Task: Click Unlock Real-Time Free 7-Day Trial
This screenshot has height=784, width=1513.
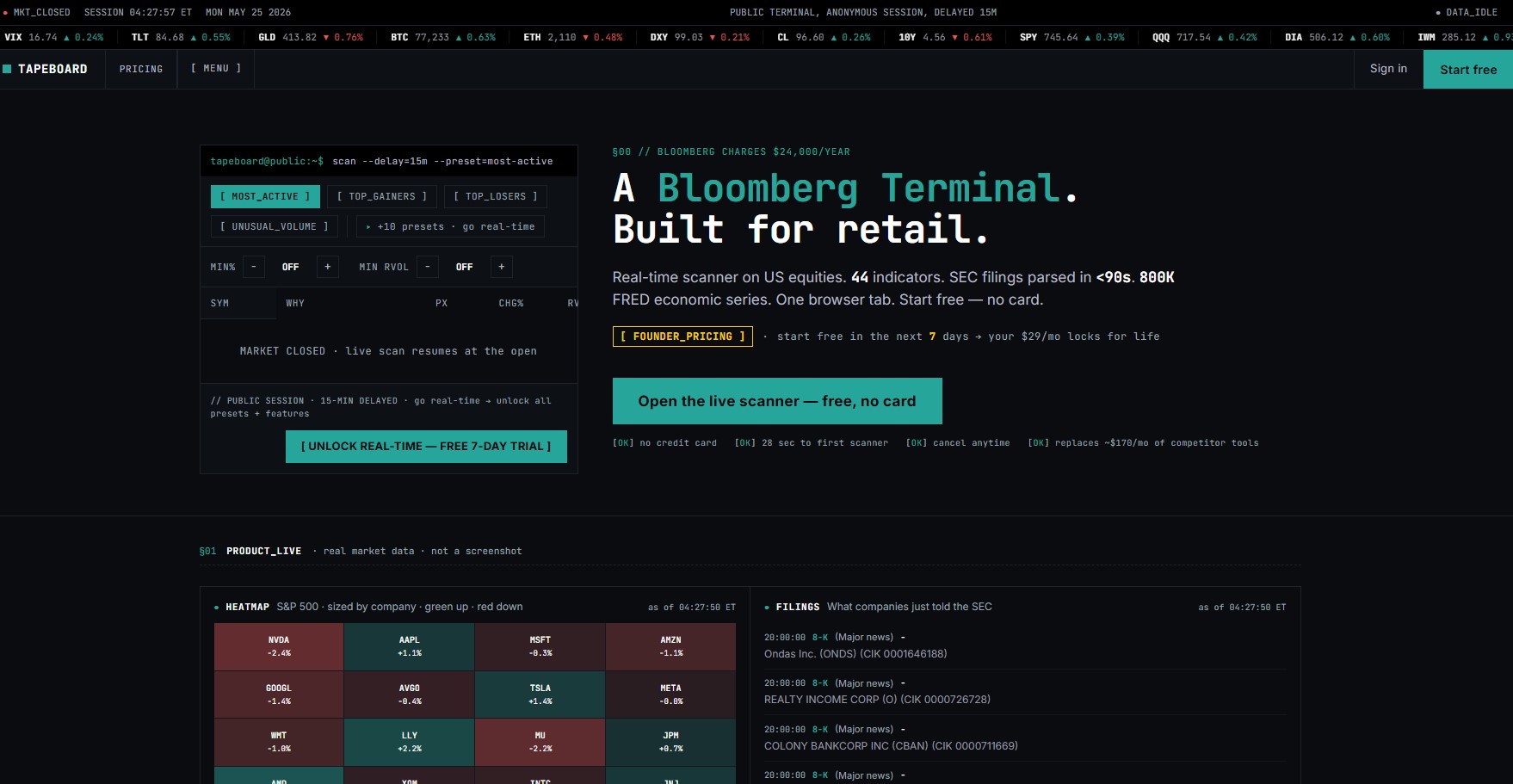Action: coord(426,447)
